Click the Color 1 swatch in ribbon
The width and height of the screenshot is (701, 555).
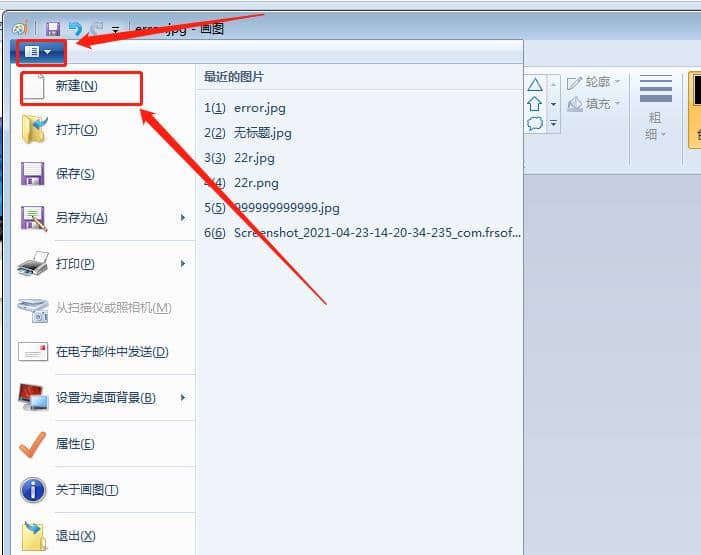696,109
